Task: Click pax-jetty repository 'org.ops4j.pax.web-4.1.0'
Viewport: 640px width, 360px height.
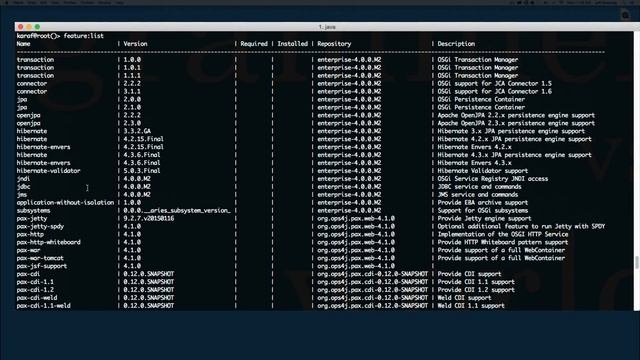Action: [356, 218]
